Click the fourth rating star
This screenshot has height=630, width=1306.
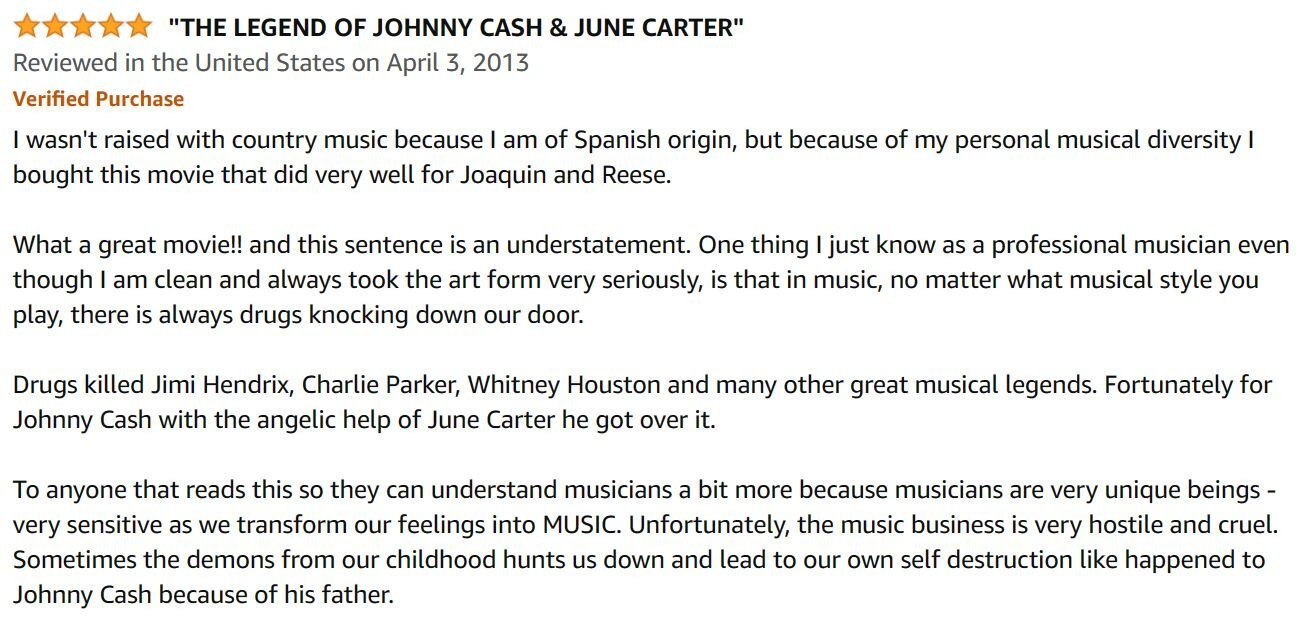tap(110, 26)
